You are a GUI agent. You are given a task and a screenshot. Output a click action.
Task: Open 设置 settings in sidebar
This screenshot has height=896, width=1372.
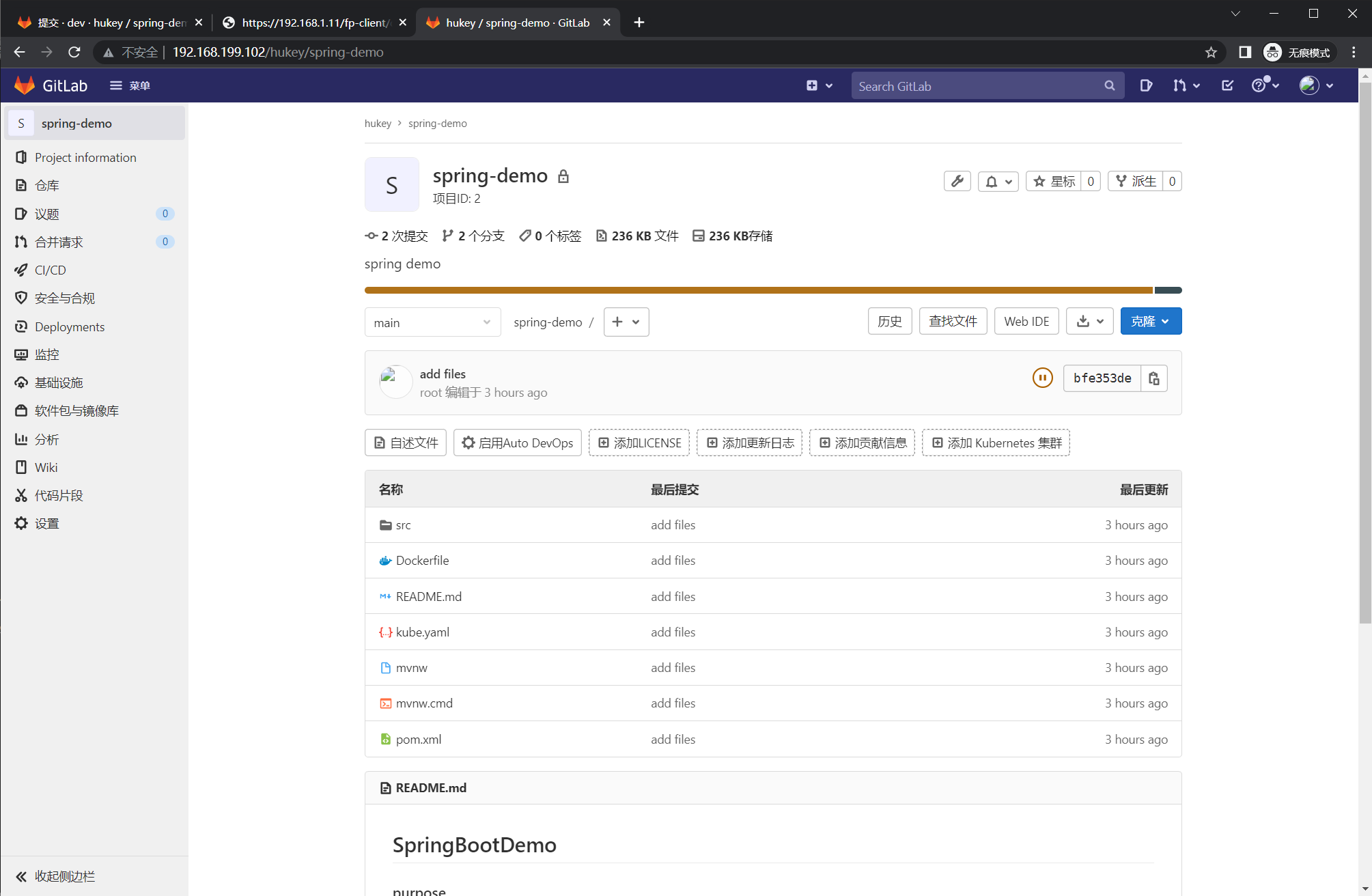click(47, 523)
